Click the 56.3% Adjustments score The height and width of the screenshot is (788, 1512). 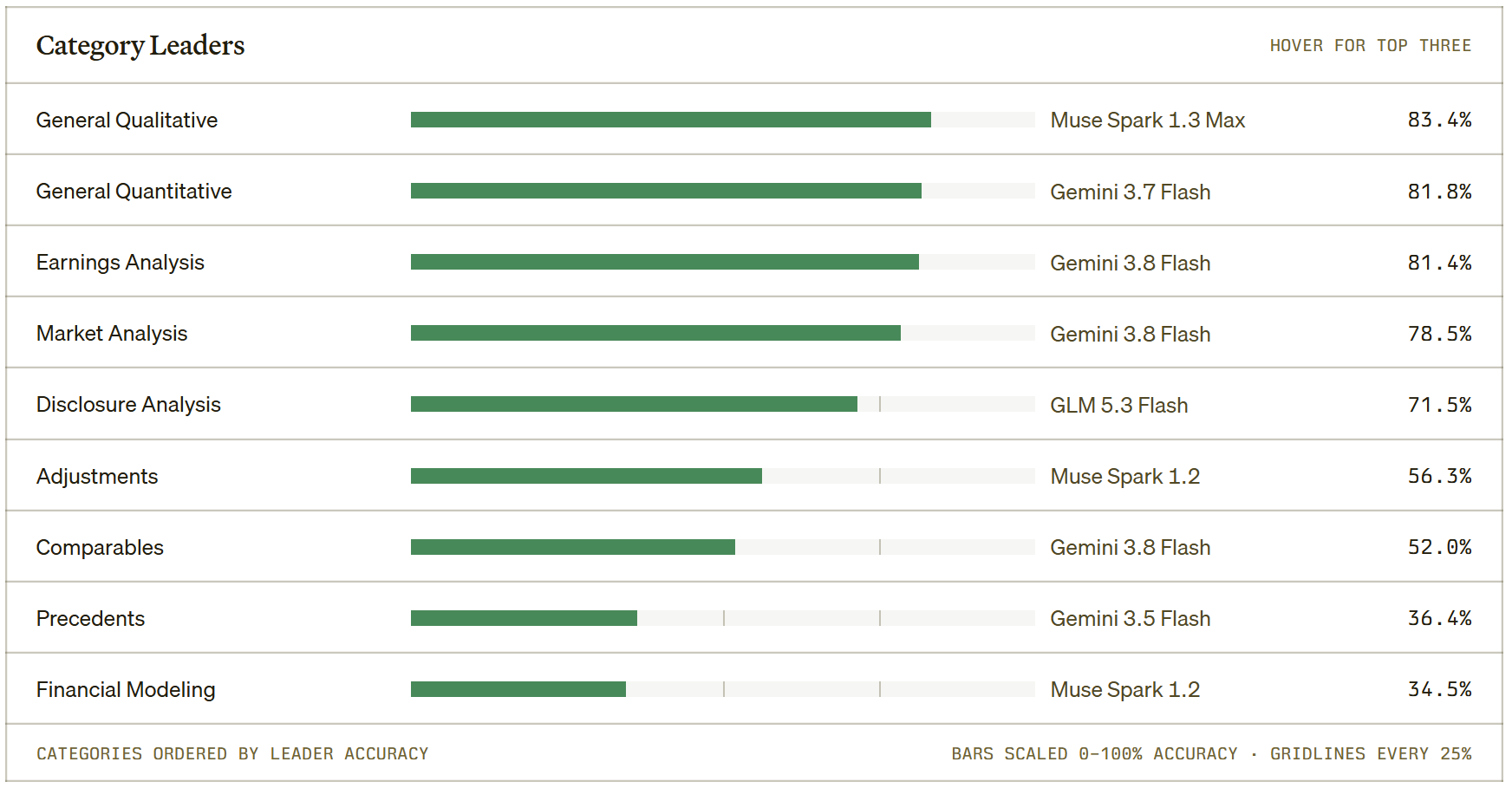[x=1439, y=476]
